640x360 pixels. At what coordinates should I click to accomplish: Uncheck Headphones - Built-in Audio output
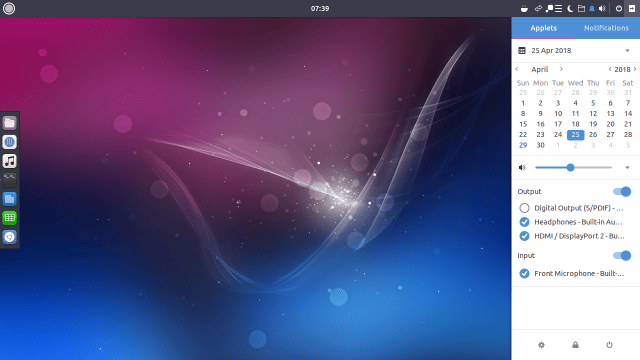[x=524, y=222]
